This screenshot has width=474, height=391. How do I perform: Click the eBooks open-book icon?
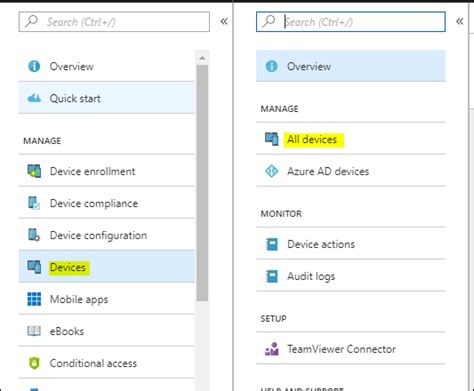[x=34, y=331]
